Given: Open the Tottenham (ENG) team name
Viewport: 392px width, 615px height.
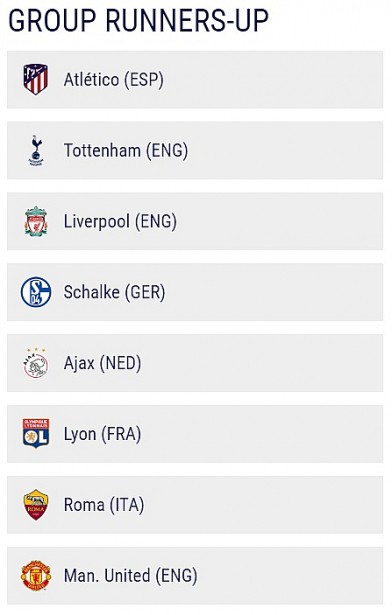Looking at the screenshot, I should [126, 151].
